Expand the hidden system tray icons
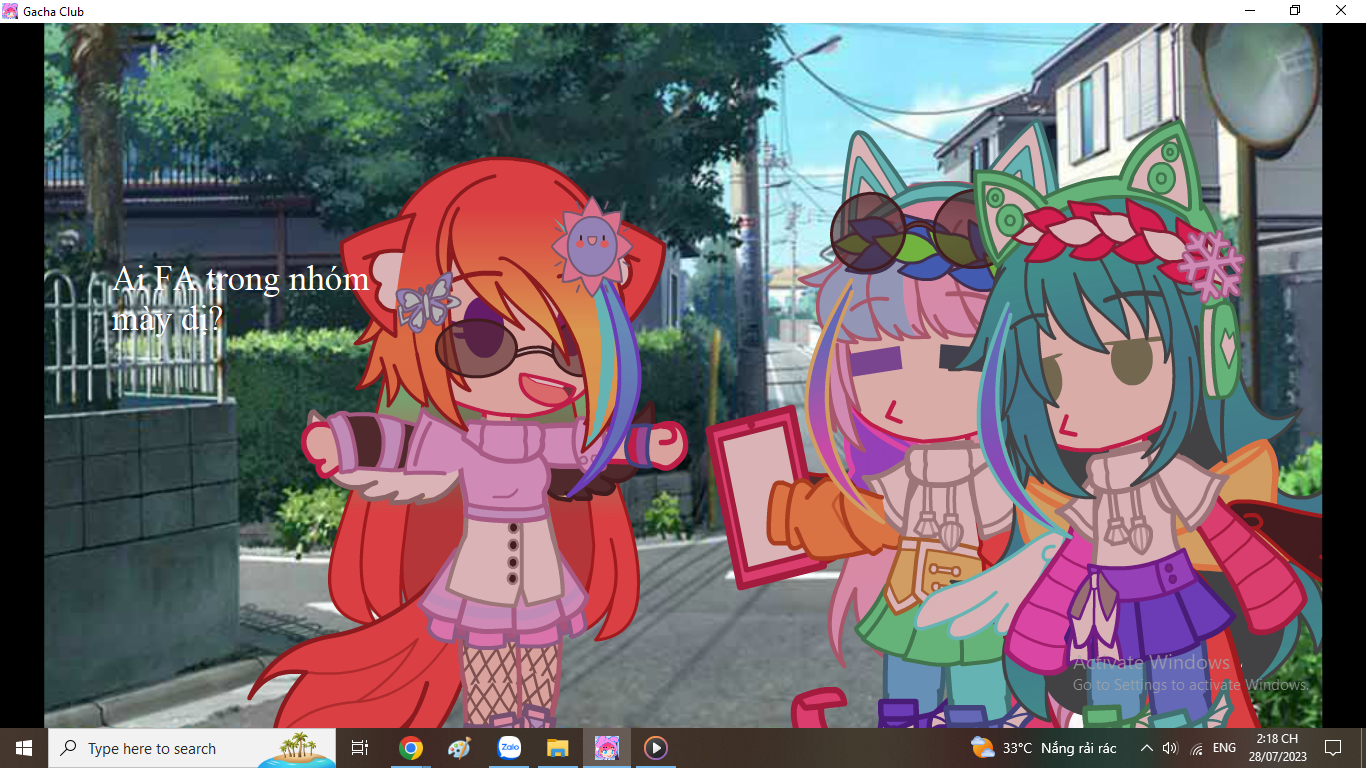This screenshot has height=768, width=1366. 1146,748
